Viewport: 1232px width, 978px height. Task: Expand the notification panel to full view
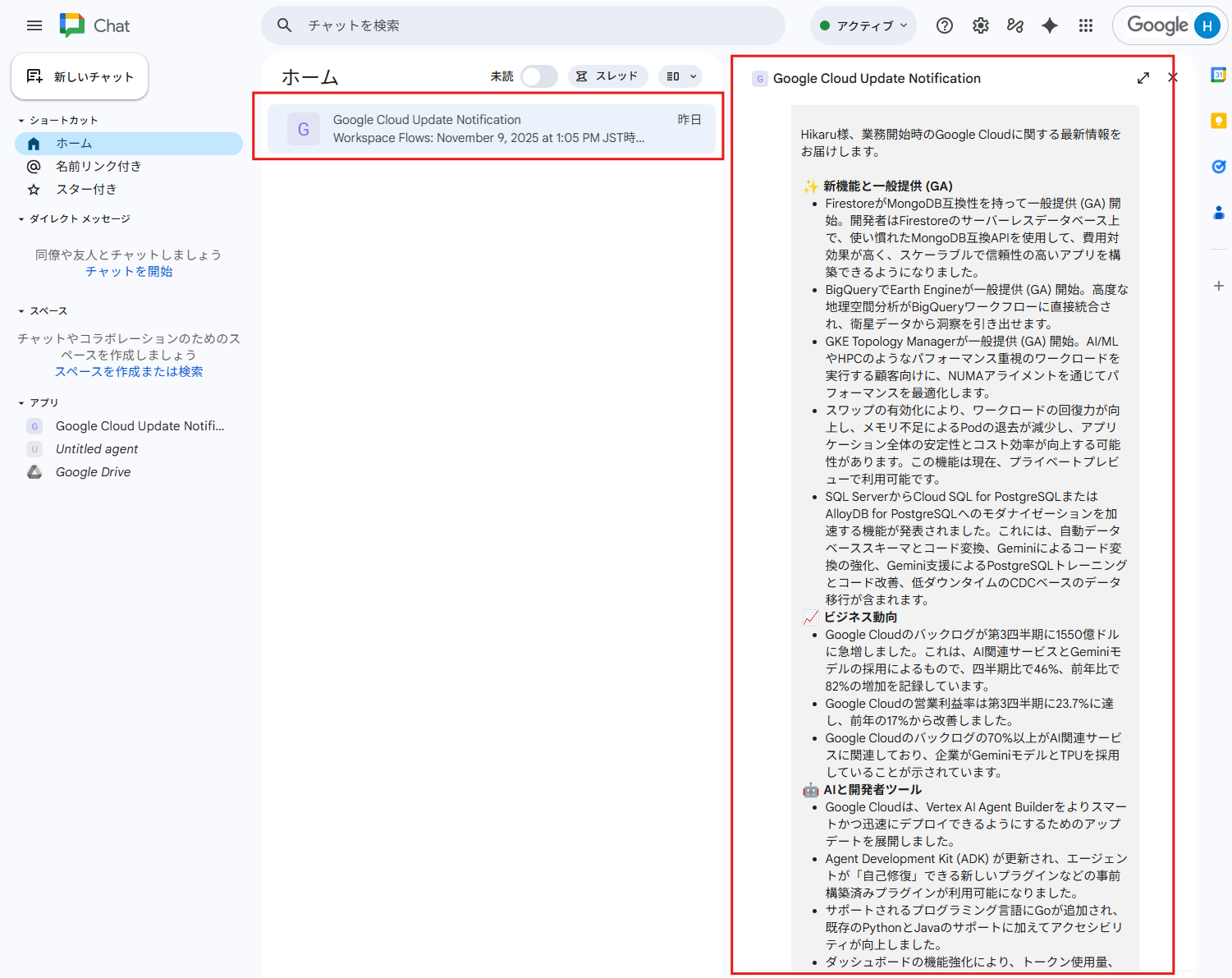(x=1143, y=78)
